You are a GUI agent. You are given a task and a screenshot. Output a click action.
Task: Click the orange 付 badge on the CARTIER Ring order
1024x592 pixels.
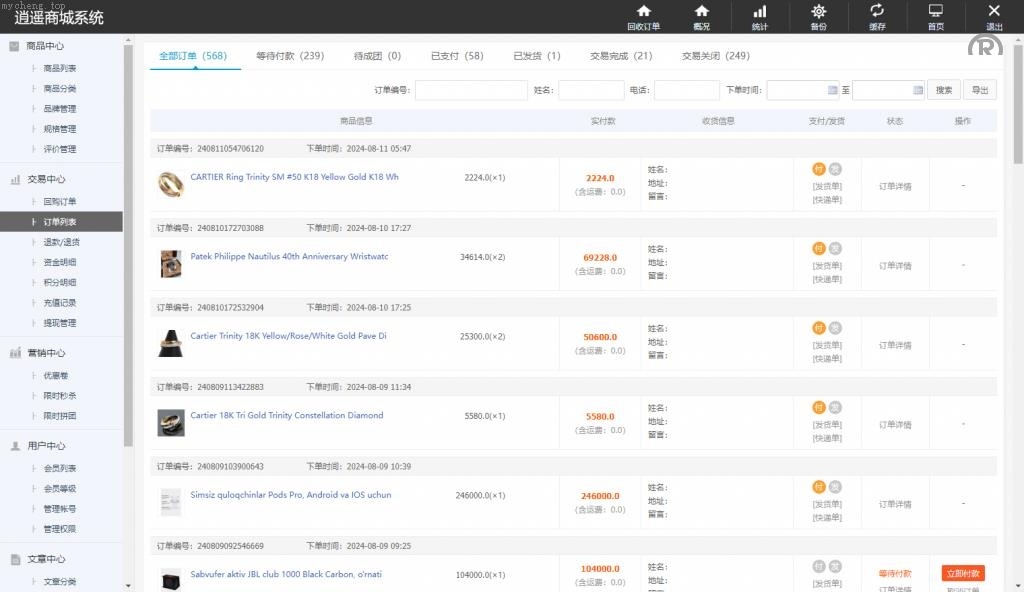coord(819,169)
